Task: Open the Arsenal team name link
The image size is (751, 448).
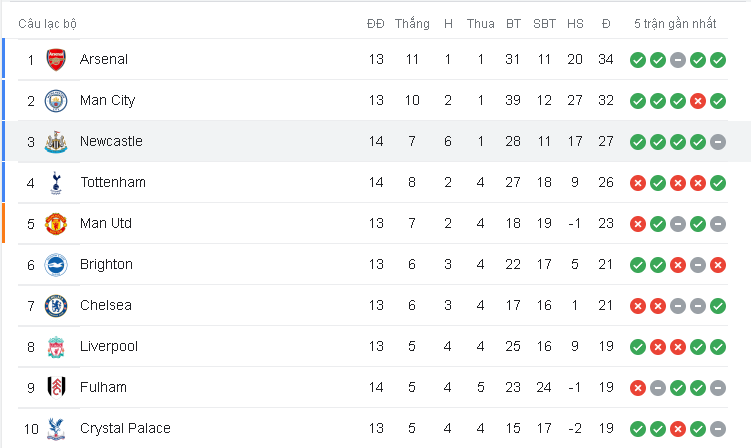Action: point(104,59)
